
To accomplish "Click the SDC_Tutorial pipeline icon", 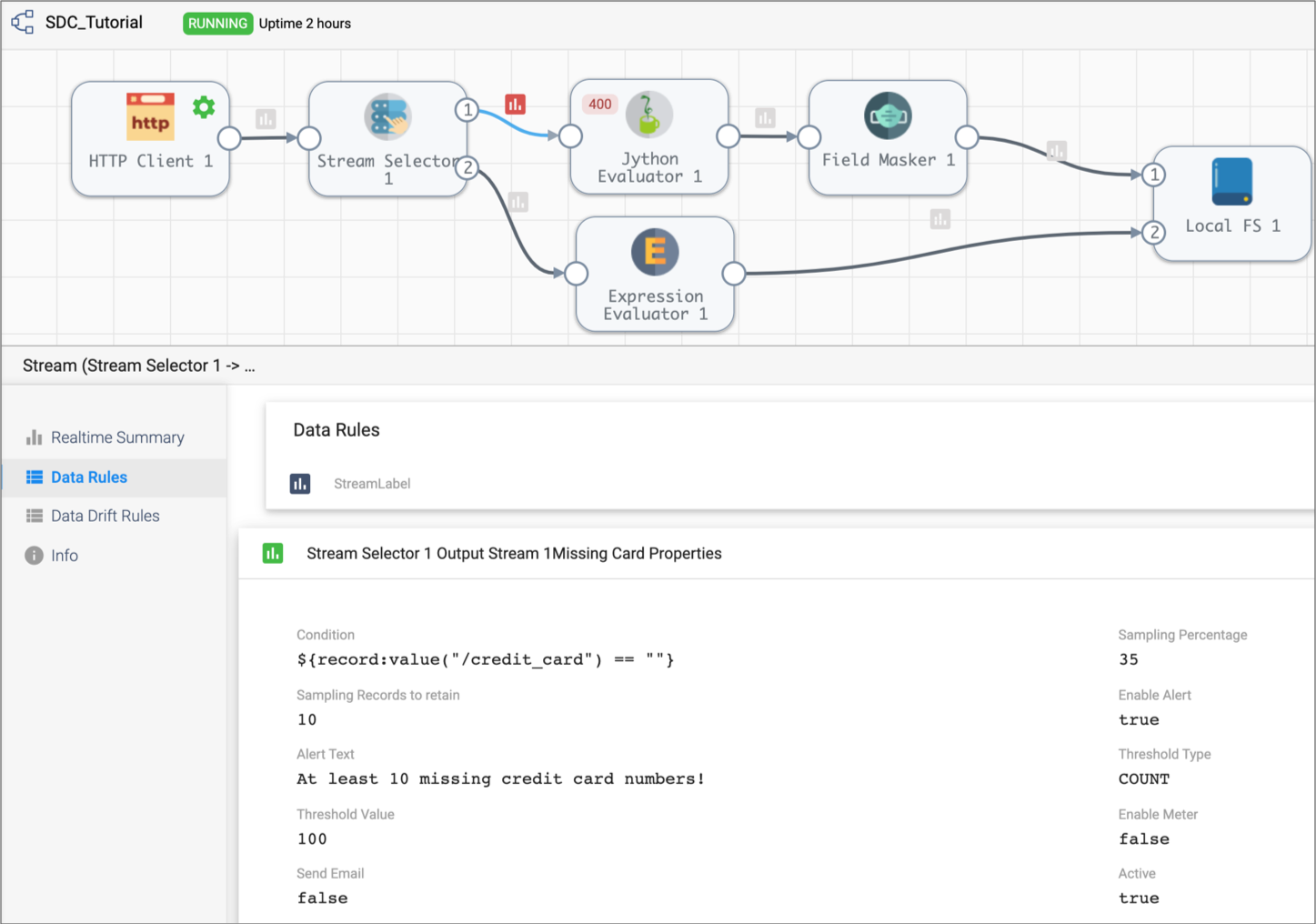I will pos(23,23).
